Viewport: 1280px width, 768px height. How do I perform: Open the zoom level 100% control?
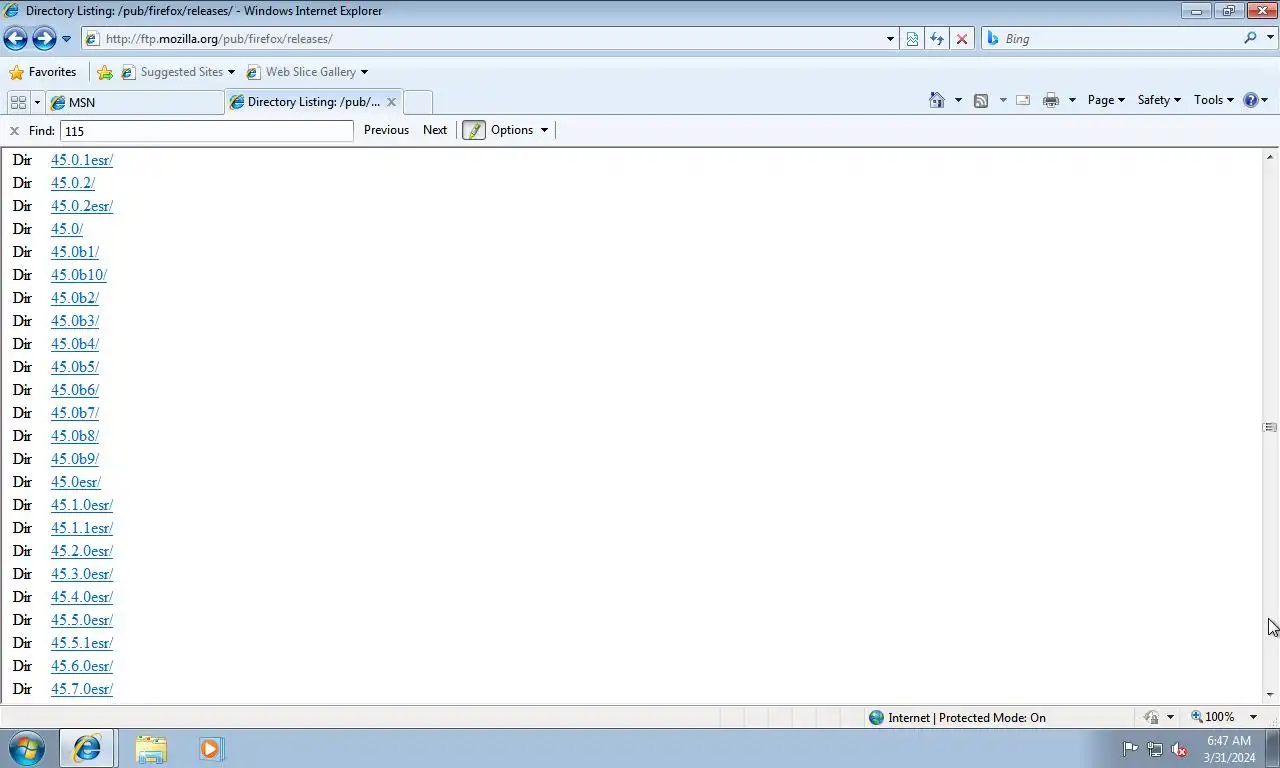tap(1212, 717)
